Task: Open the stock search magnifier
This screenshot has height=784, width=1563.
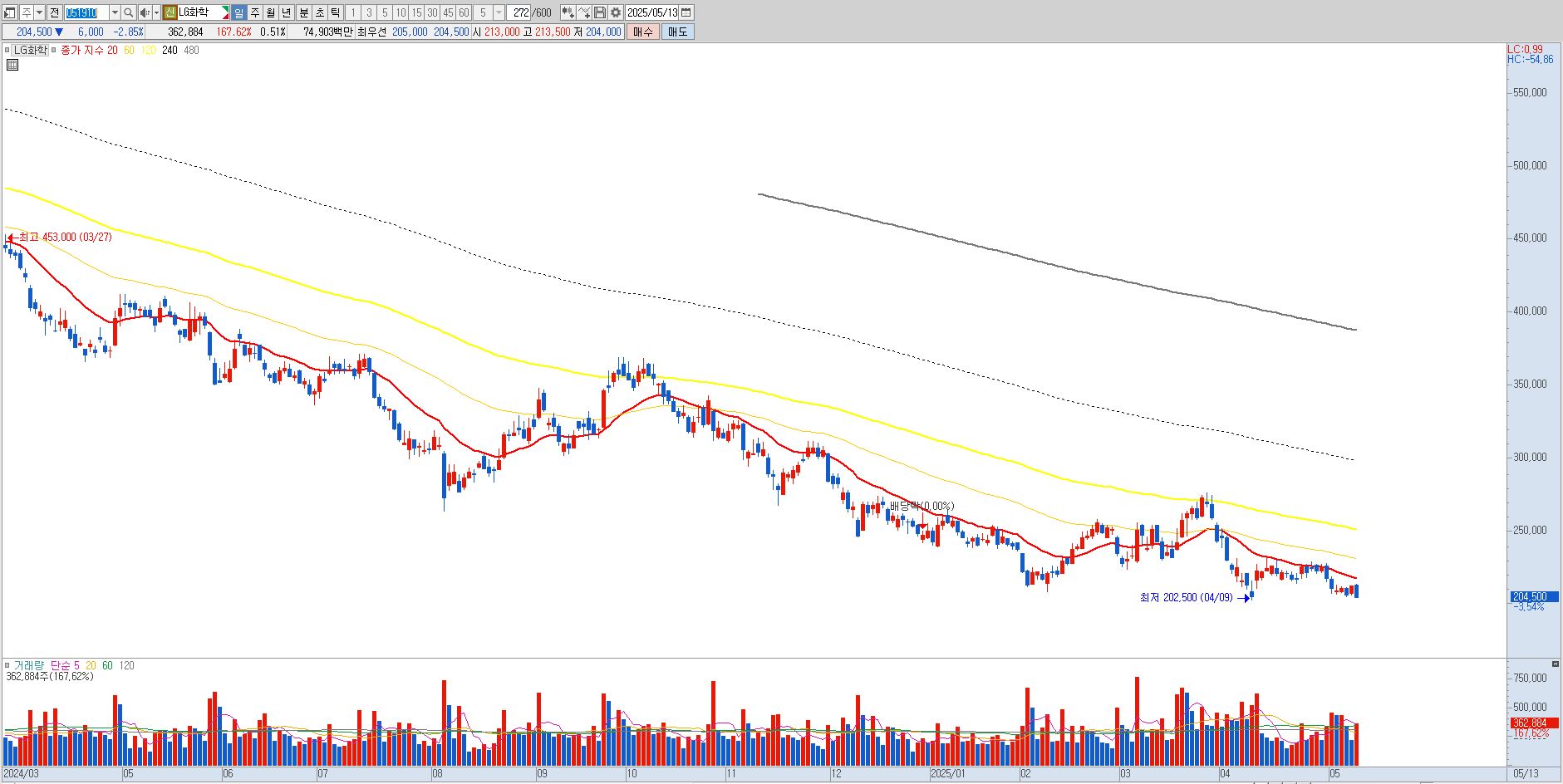Action: (x=129, y=12)
